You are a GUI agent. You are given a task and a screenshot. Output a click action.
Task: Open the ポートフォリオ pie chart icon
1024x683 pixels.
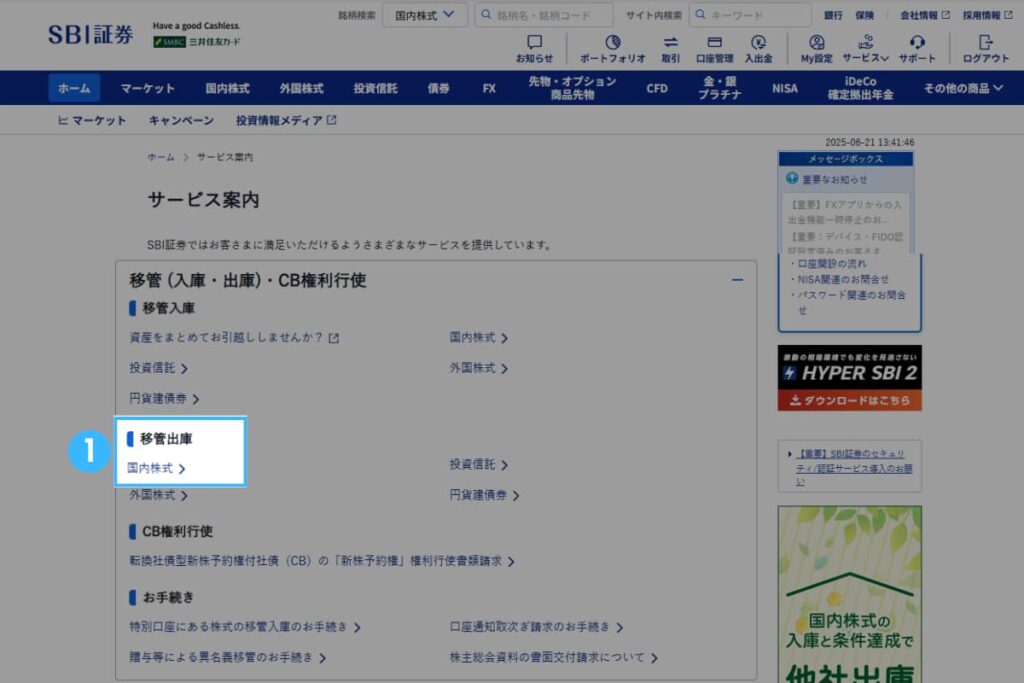coord(613,44)
